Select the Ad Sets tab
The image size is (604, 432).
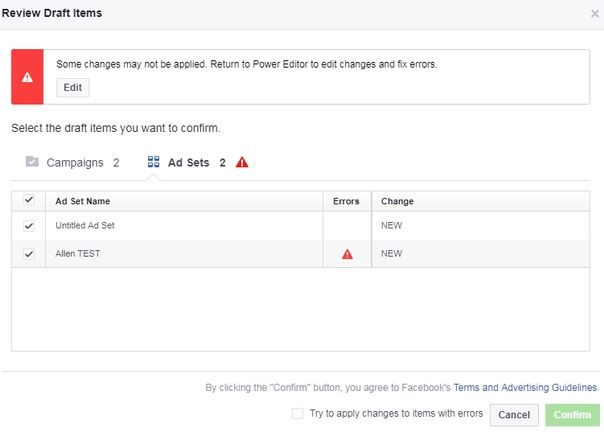click(198, 163)
